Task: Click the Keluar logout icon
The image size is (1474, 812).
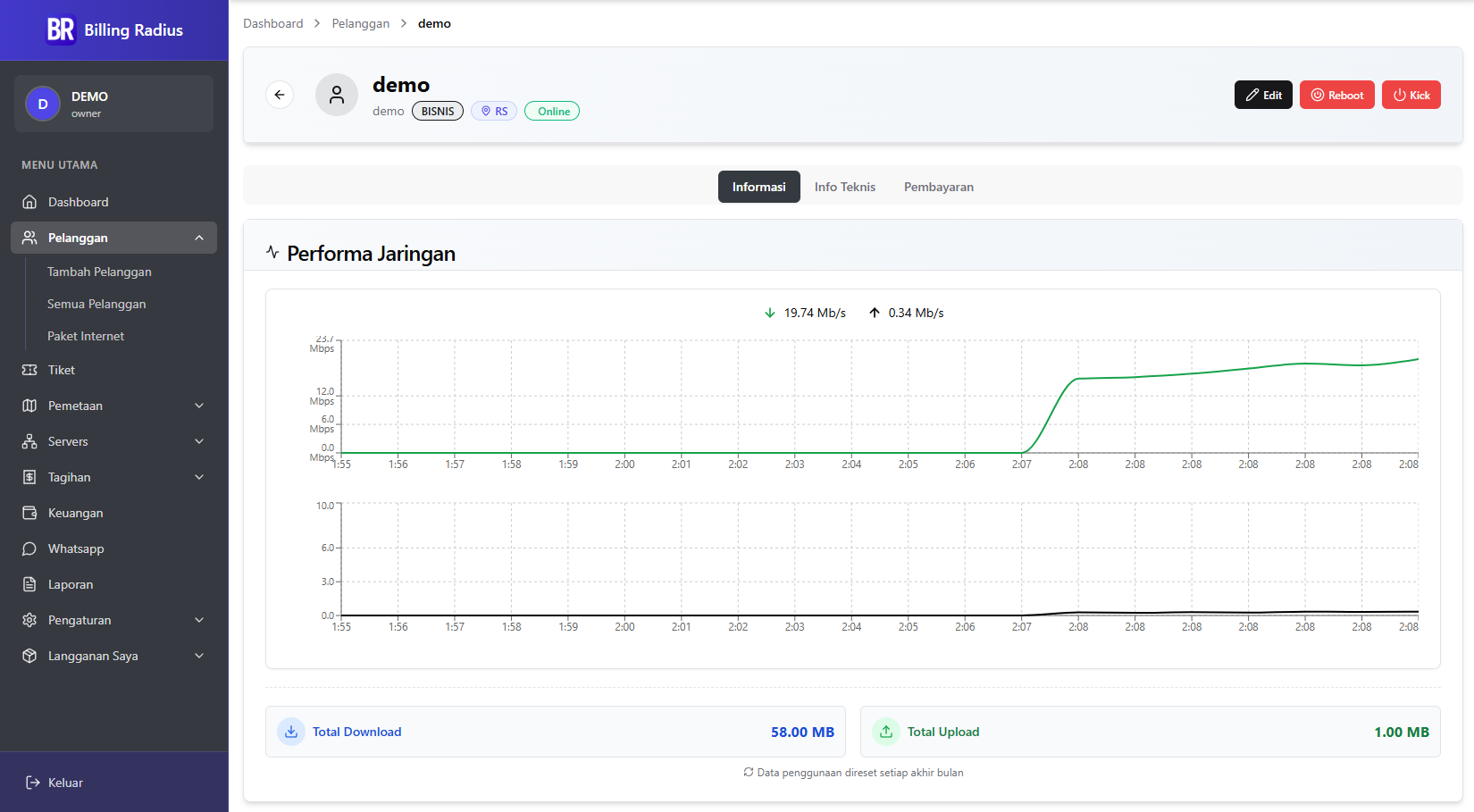Action: coord(33,783)
